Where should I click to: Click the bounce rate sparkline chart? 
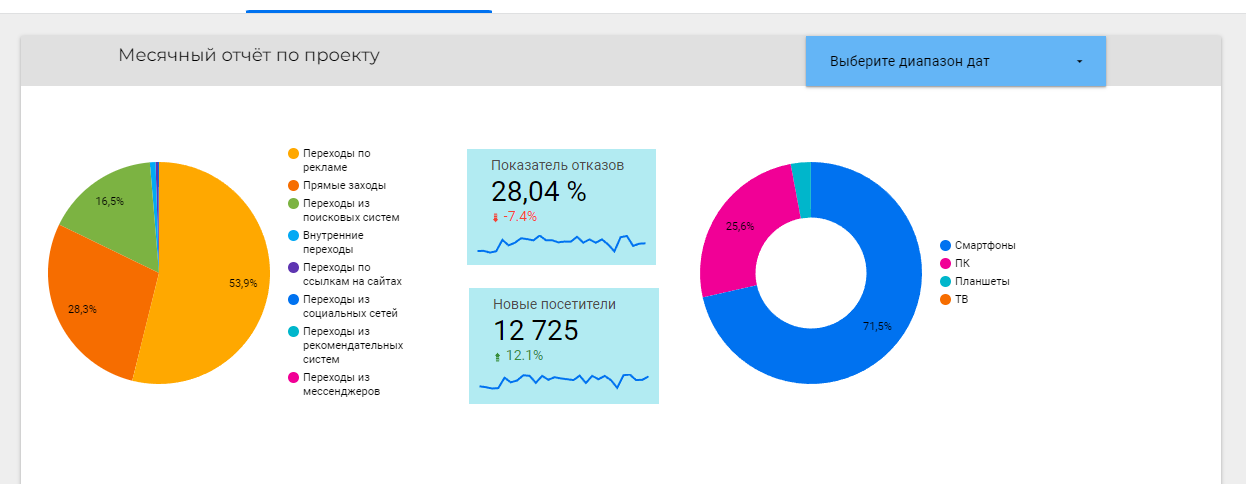coord(562,243)
